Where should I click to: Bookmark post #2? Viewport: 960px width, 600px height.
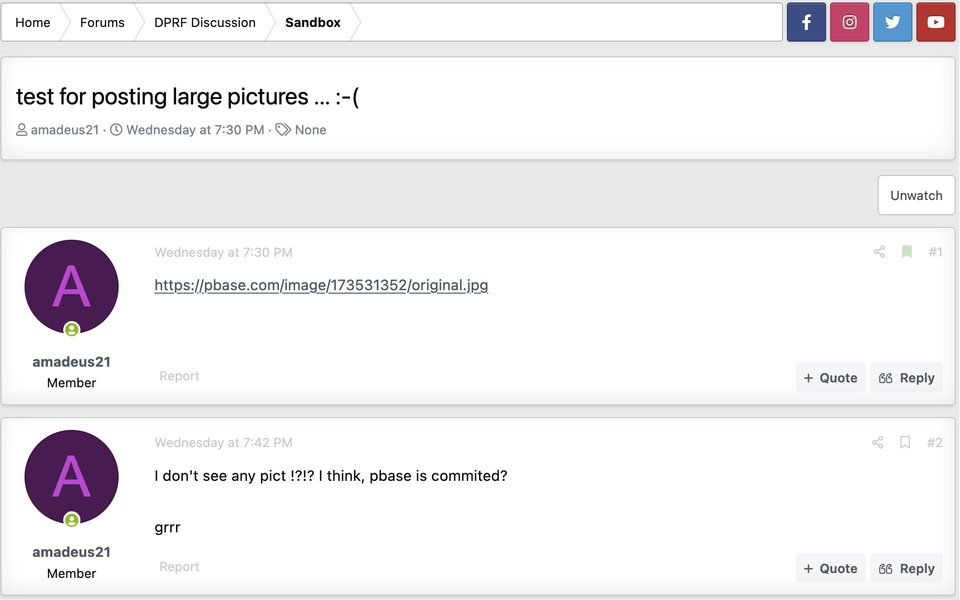(905, 442)
